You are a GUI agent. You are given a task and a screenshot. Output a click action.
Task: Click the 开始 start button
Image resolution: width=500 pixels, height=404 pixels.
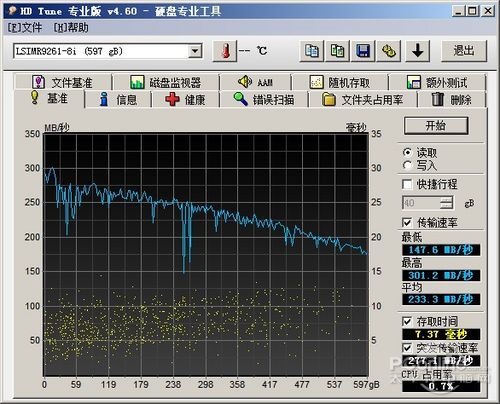(x=436, y=126)
